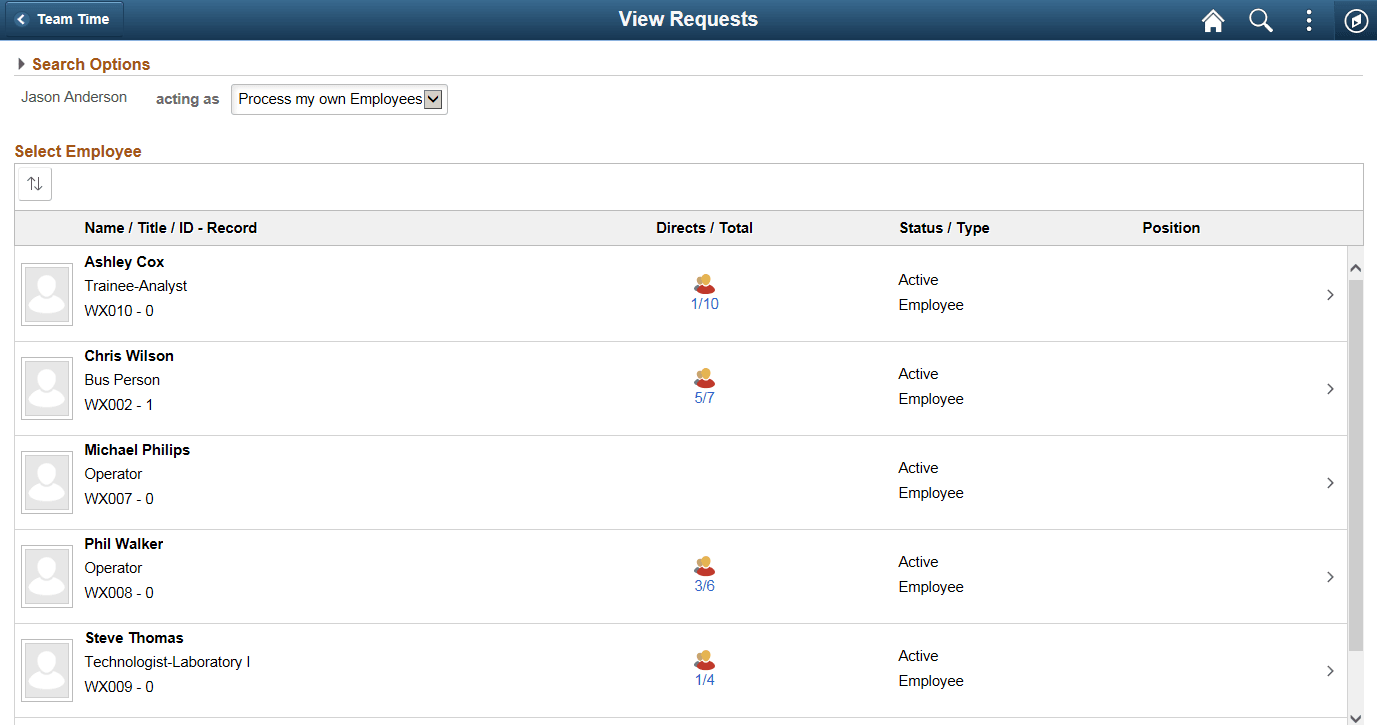Click Steve Thomas's direct reports person icon
Viewport: 1377px width, 725px height.
point(705,659)
